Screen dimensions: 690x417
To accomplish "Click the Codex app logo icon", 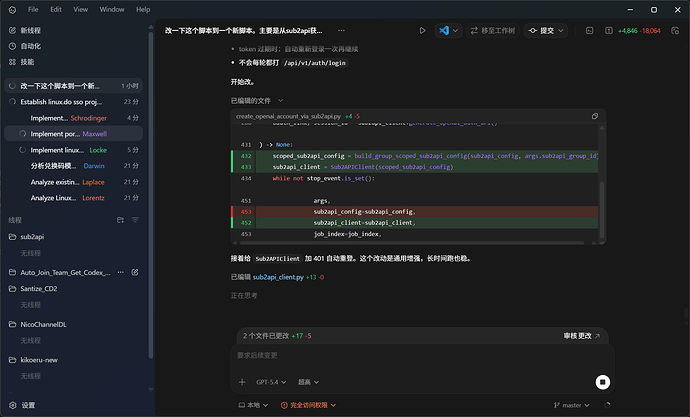I will pyautogui.click(x=12, y=10).
